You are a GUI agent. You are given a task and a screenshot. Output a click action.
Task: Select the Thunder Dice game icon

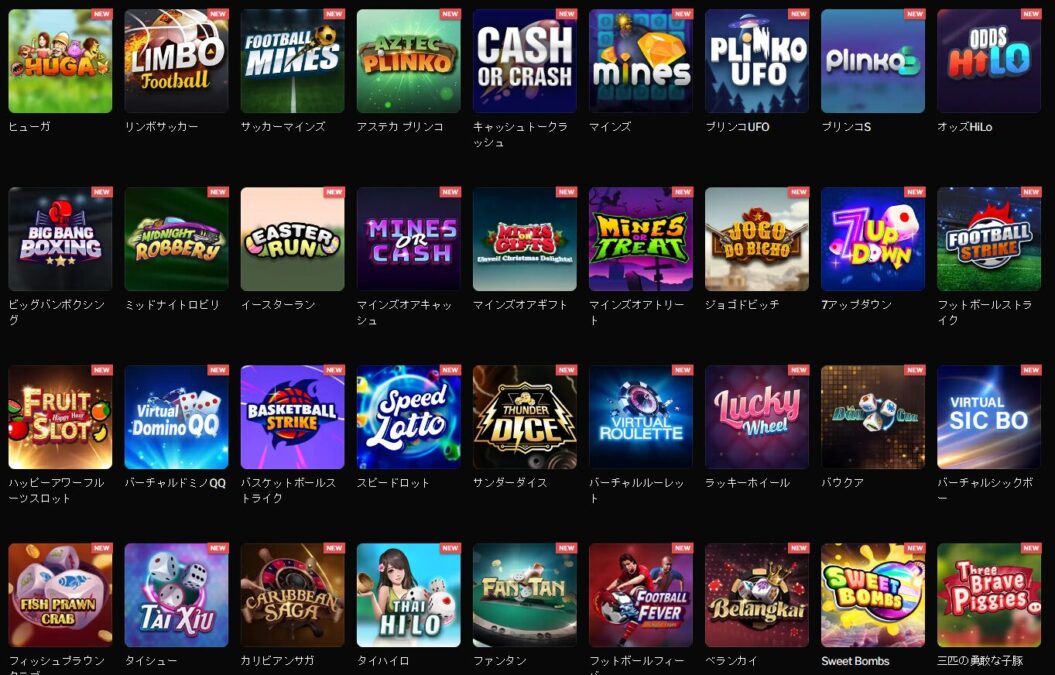(x=525, y=417)
